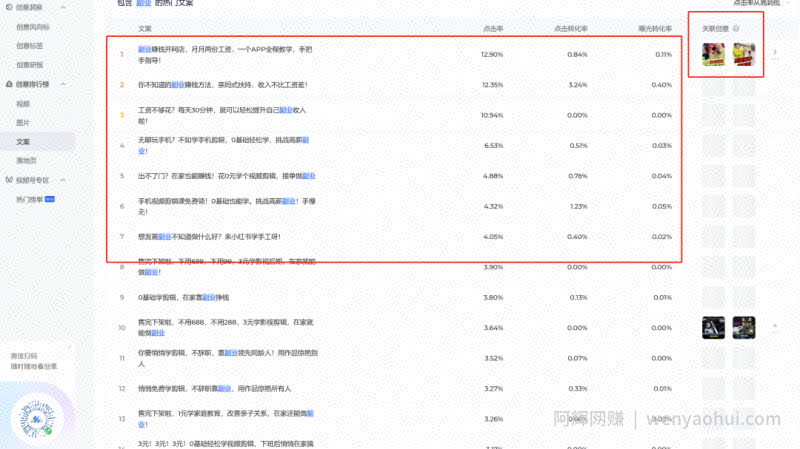Click row 2 copy text 你不知道的副业赚钱方法

pyautogui.click(x=222, y=85)
